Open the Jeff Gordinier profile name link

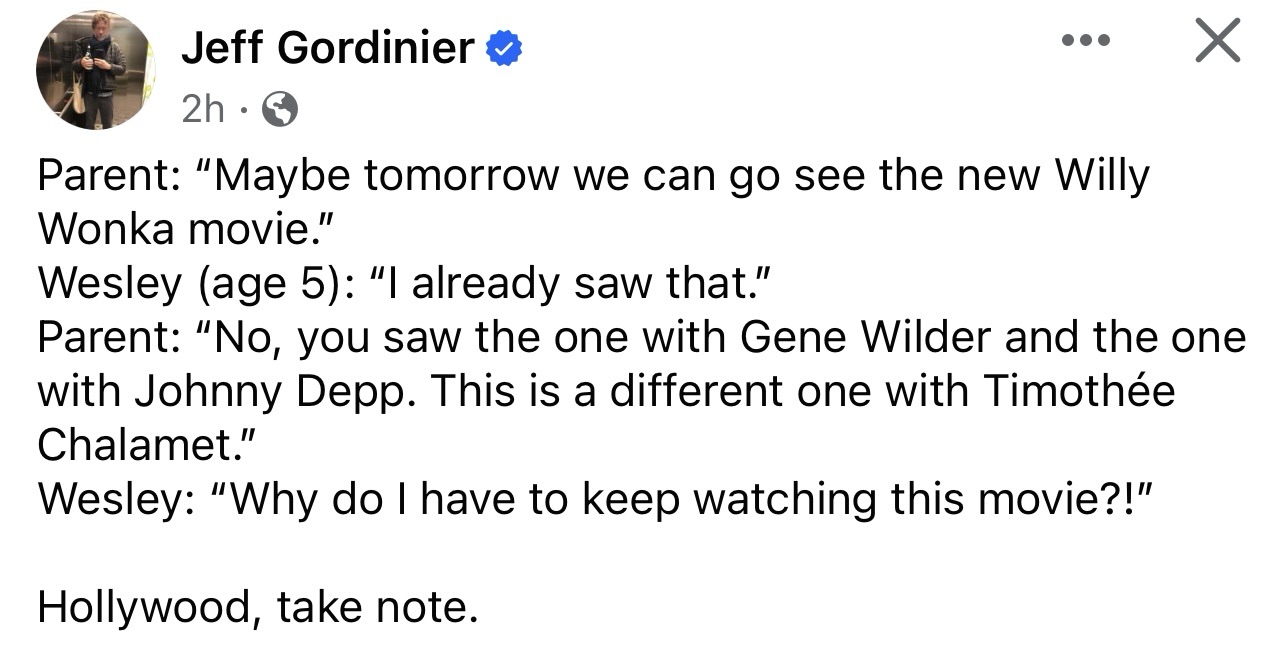(327, 48)
